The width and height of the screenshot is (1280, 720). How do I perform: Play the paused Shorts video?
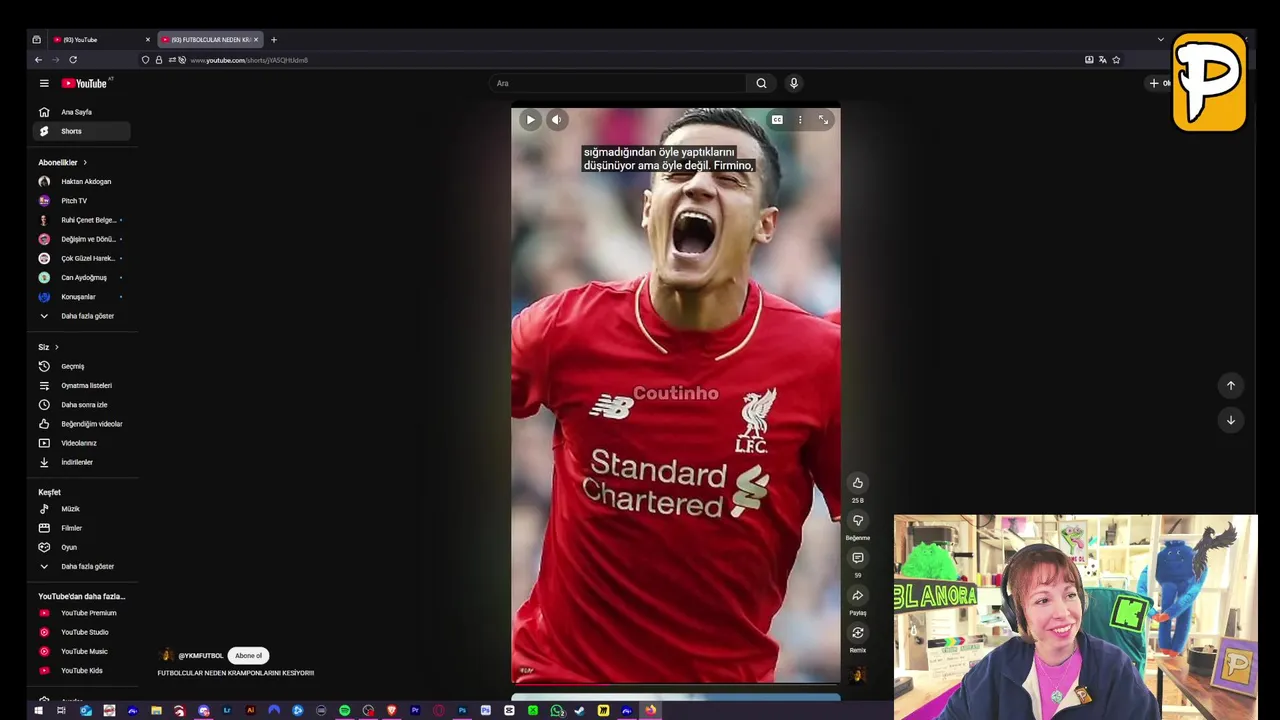[x=530, y=120]
